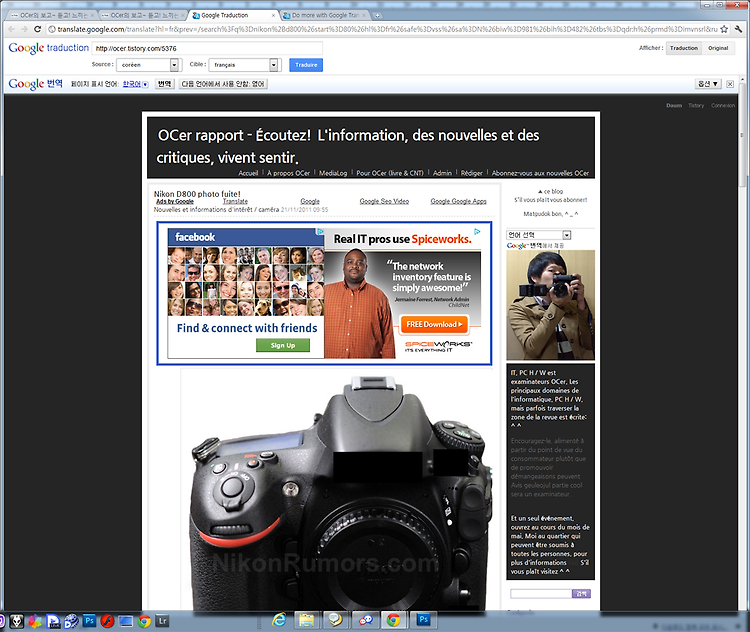This screenshot has height=632, width=750.
Task: Click the Google Seo Video ad link
Action: (384, 201)
